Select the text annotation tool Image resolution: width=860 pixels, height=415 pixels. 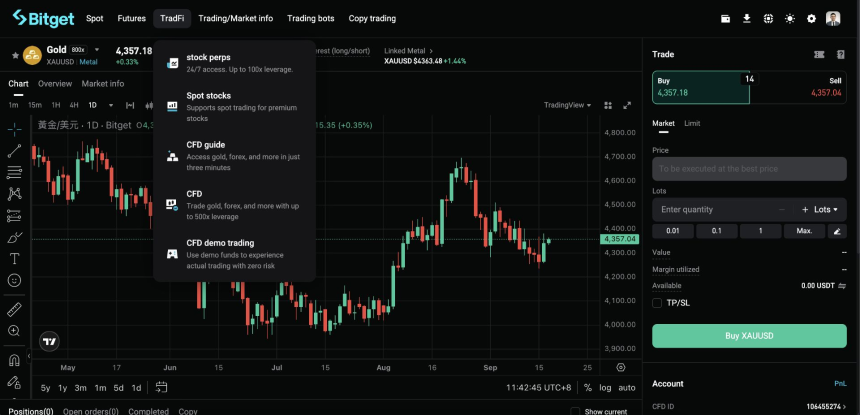point(14,259)
